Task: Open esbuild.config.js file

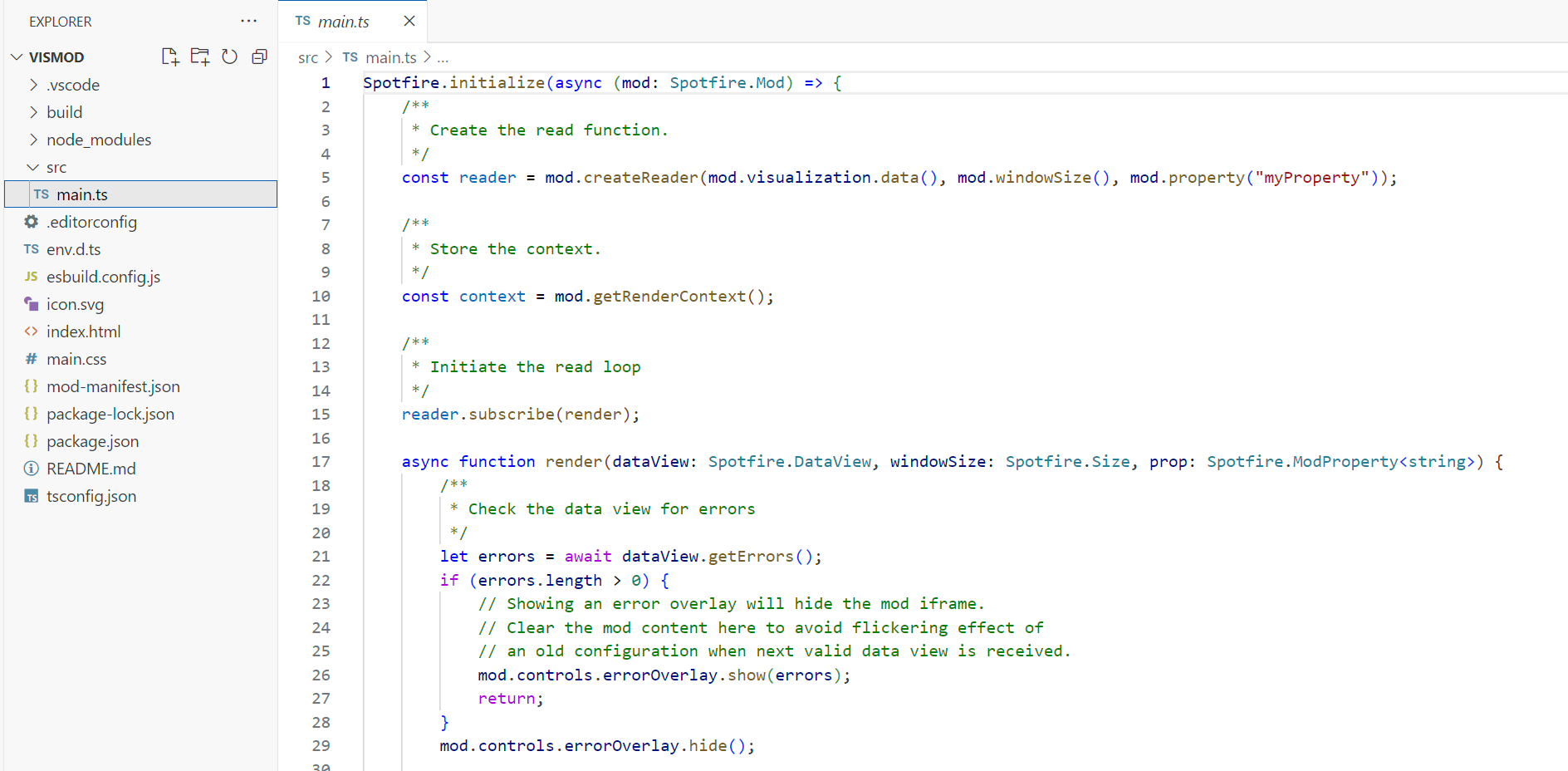Action: [x=141, y=277]
